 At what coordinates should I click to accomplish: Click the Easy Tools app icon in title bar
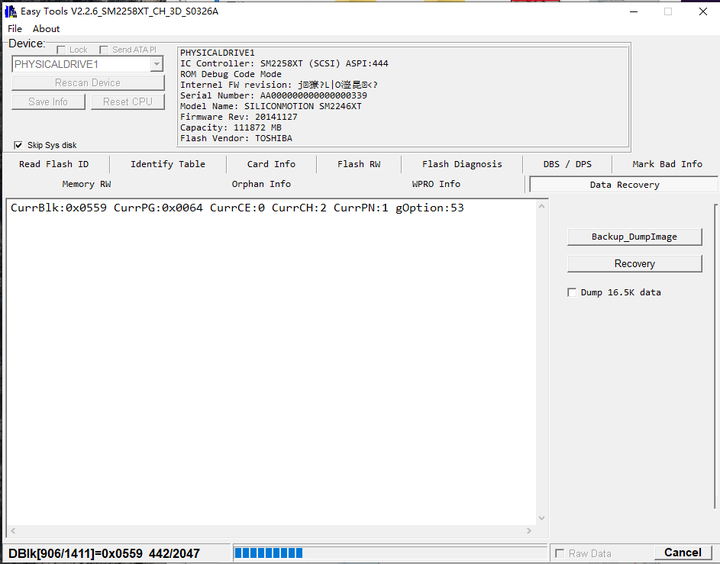point(11,11)
